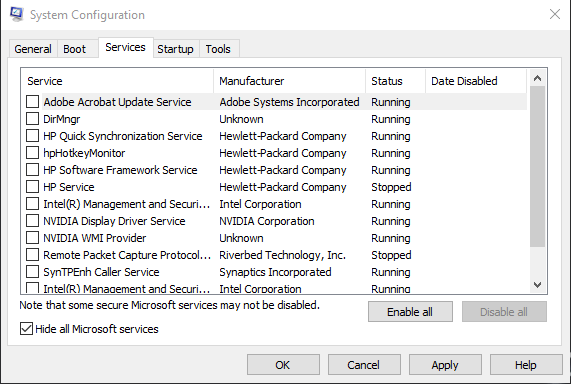Click the list's scroll down arrow
The width and height of the screenshot is (571, 384).
tap(537, 285)
